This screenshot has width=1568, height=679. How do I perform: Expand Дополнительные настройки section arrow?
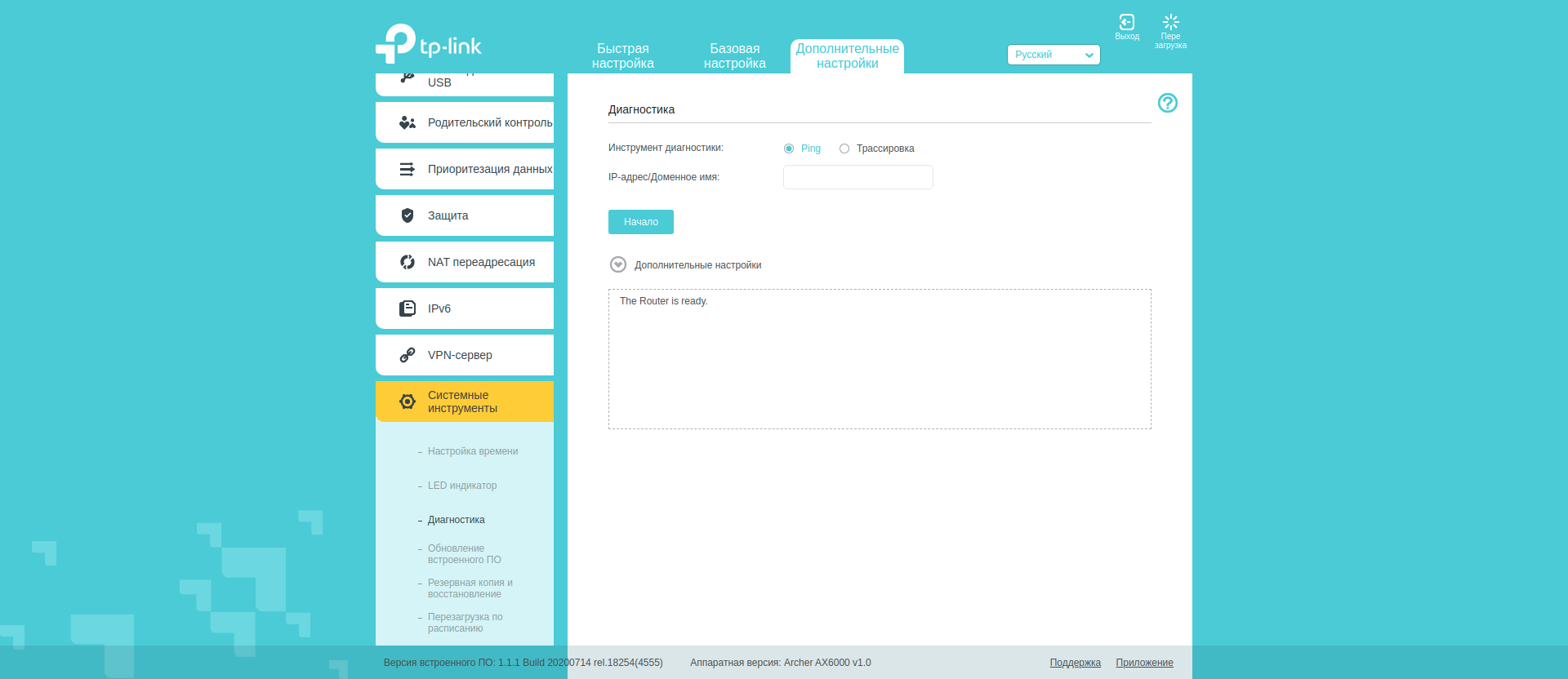[618, 264]
